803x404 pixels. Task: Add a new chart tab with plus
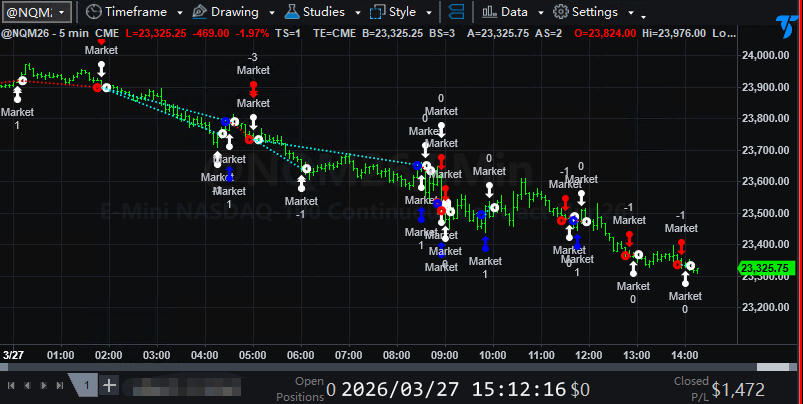(x=109, y=385)
